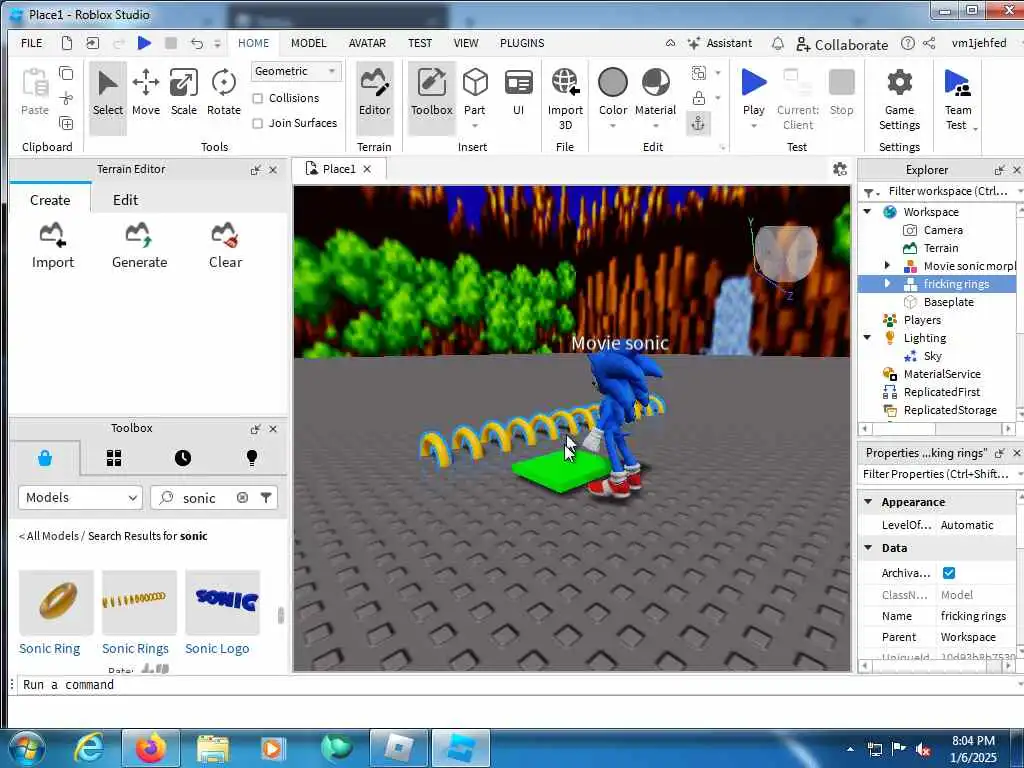Image resolution: width=1024 pixels, height=768 pixels.
Task: Select the Sonic Rings thumbnail
Action: (139, 602)
